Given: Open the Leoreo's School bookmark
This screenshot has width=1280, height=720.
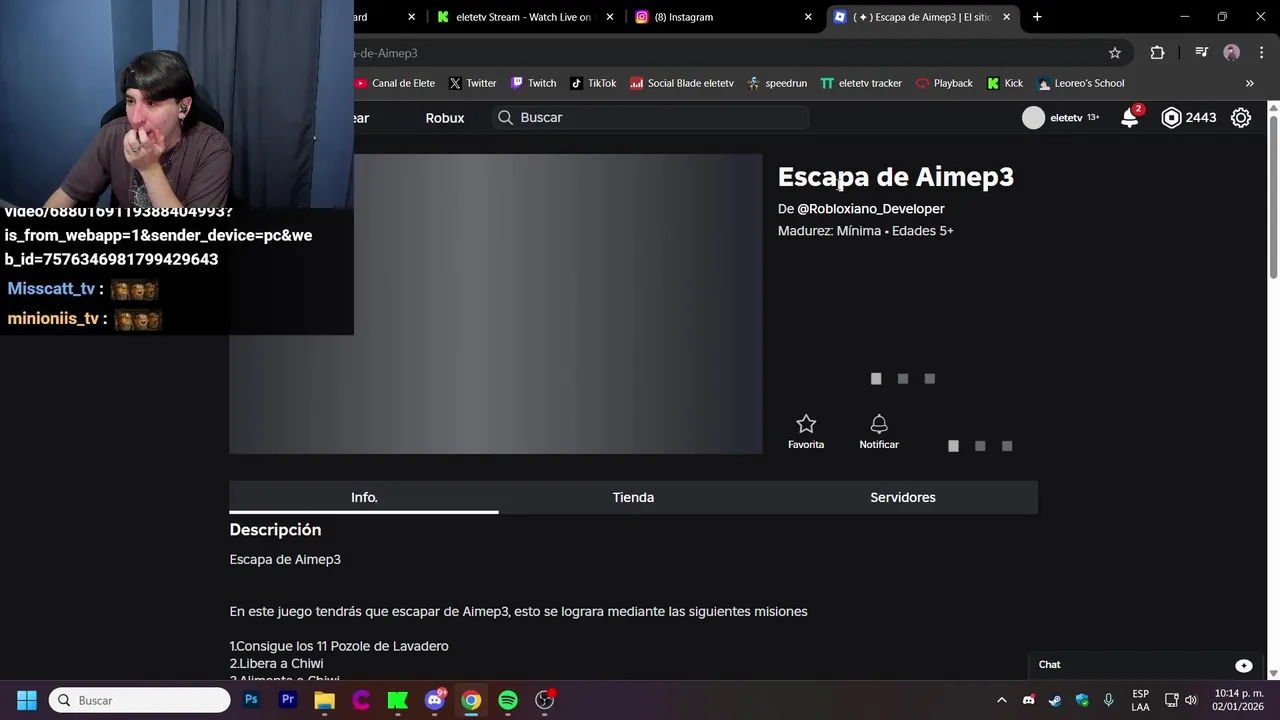Looking at the screenshot, I should (x=1081, y=83).
